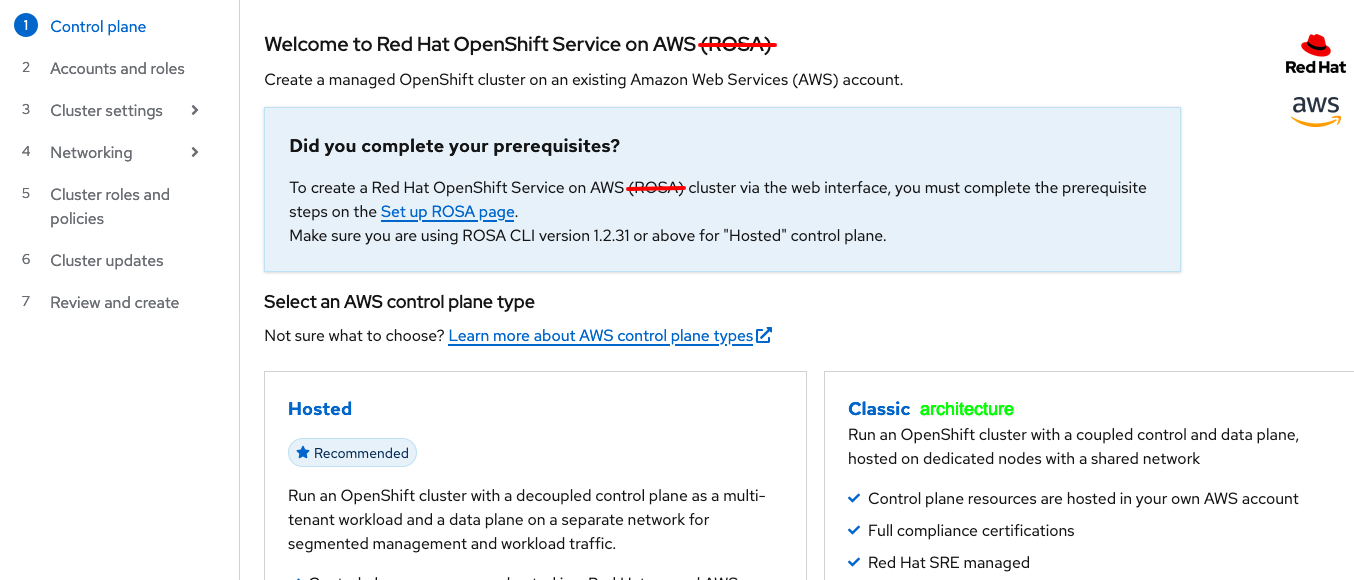Click the step 1 number circle
This screenshot has width=1354, height=580.
tap(26, 26)
